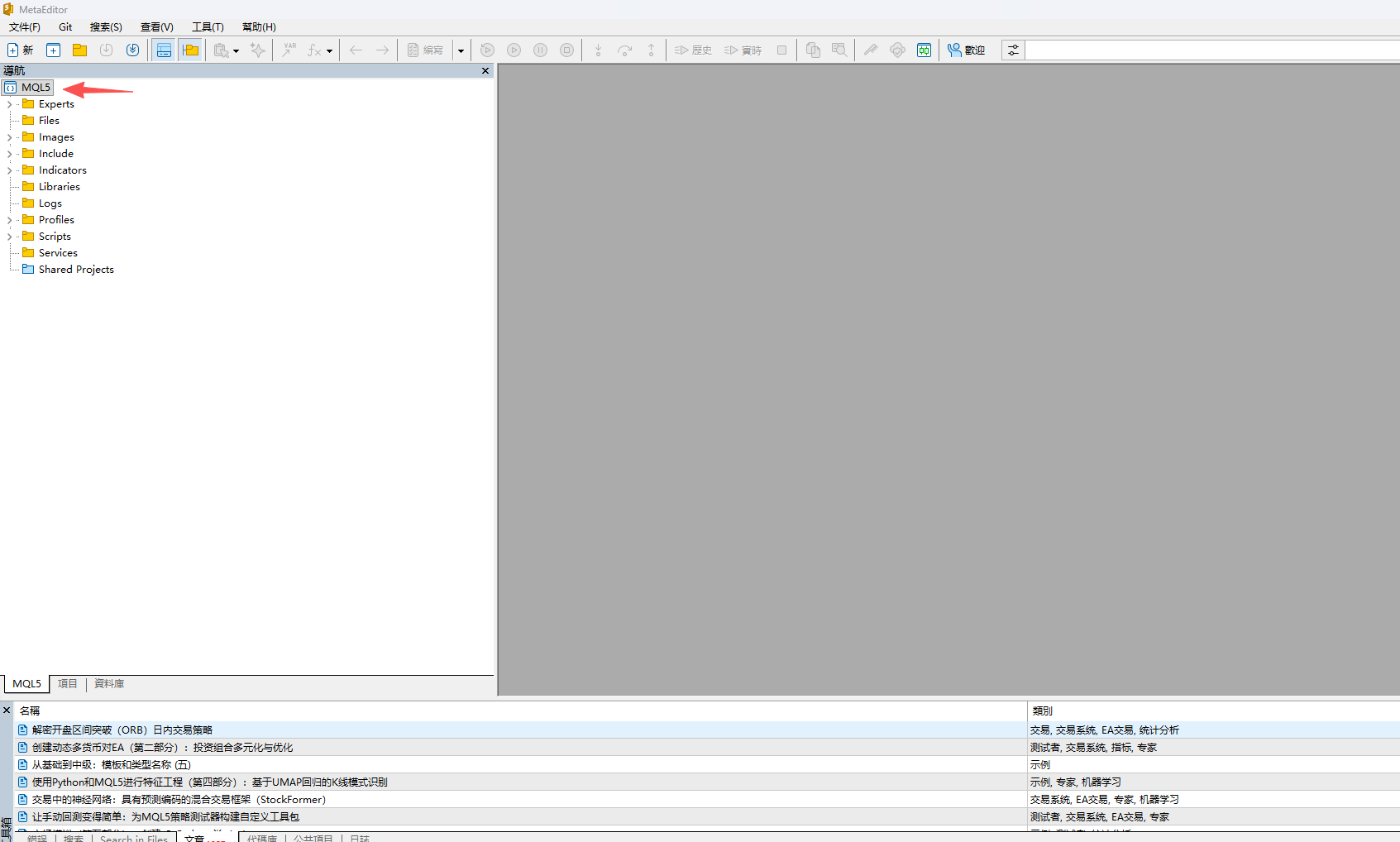Image resolution: width=1400 pixels, height=842 pixels.
Task: Expand the Indicators folder in navigator
Action: [9, 170]
